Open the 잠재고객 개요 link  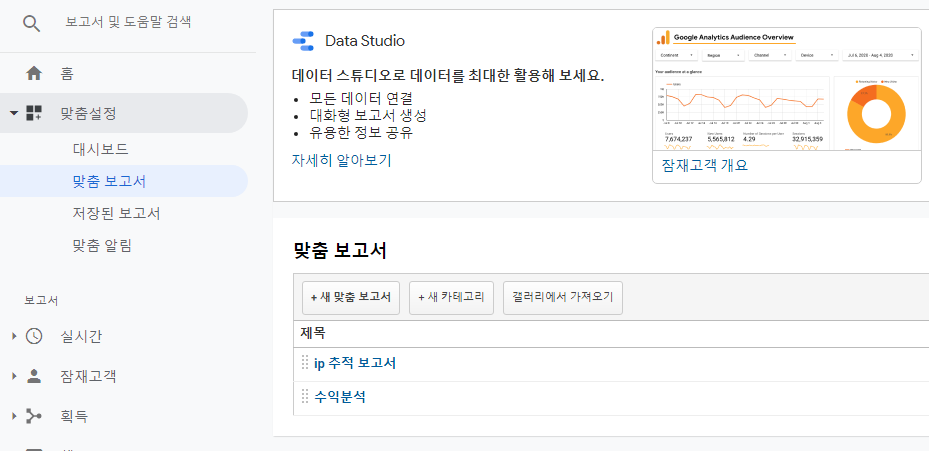coord(704,165)
